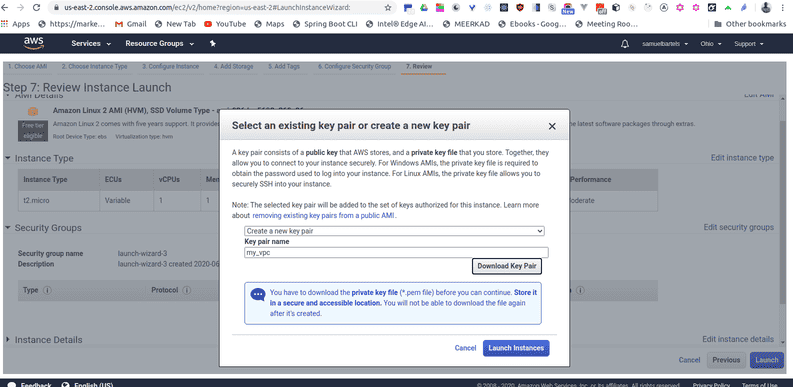Open the Other bookmarks folder

(750, 24)
